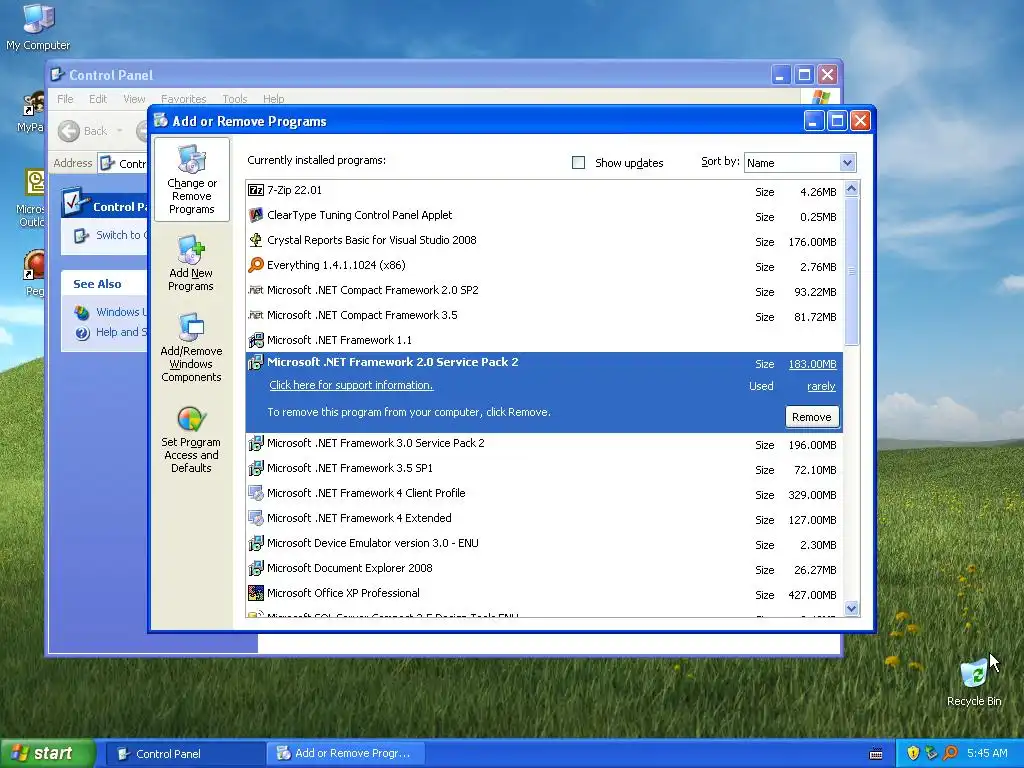
Task: Open the Recycle Bin on desktop
Action: [974, 682]
